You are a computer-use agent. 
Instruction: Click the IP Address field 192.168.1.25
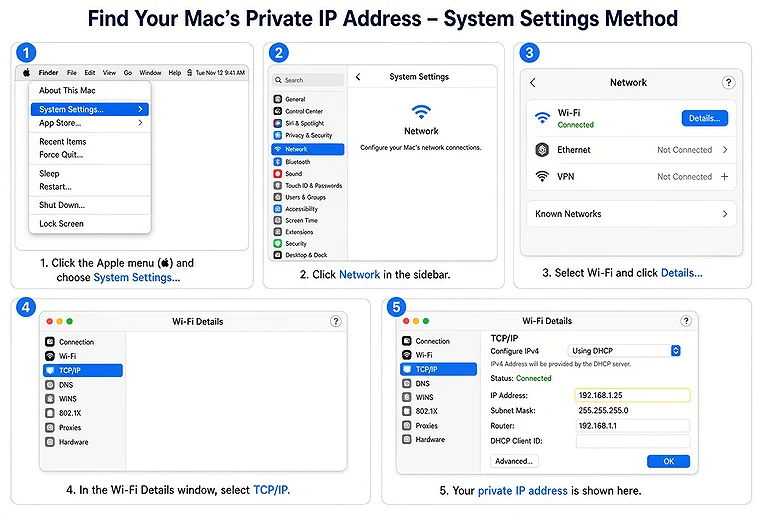click(x=632, y=395)
